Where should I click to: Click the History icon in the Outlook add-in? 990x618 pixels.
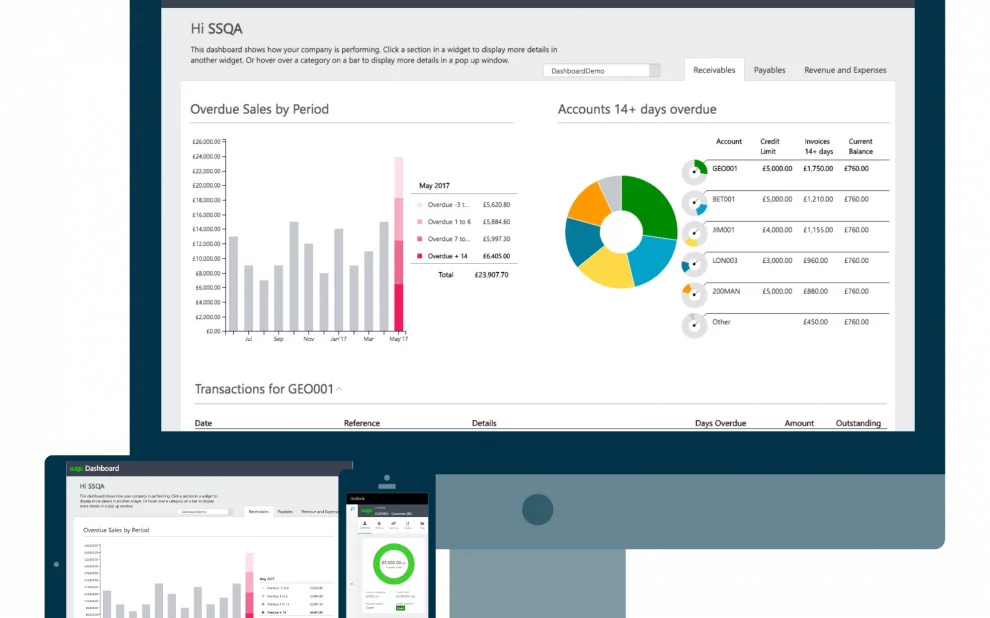click(379, 524)
